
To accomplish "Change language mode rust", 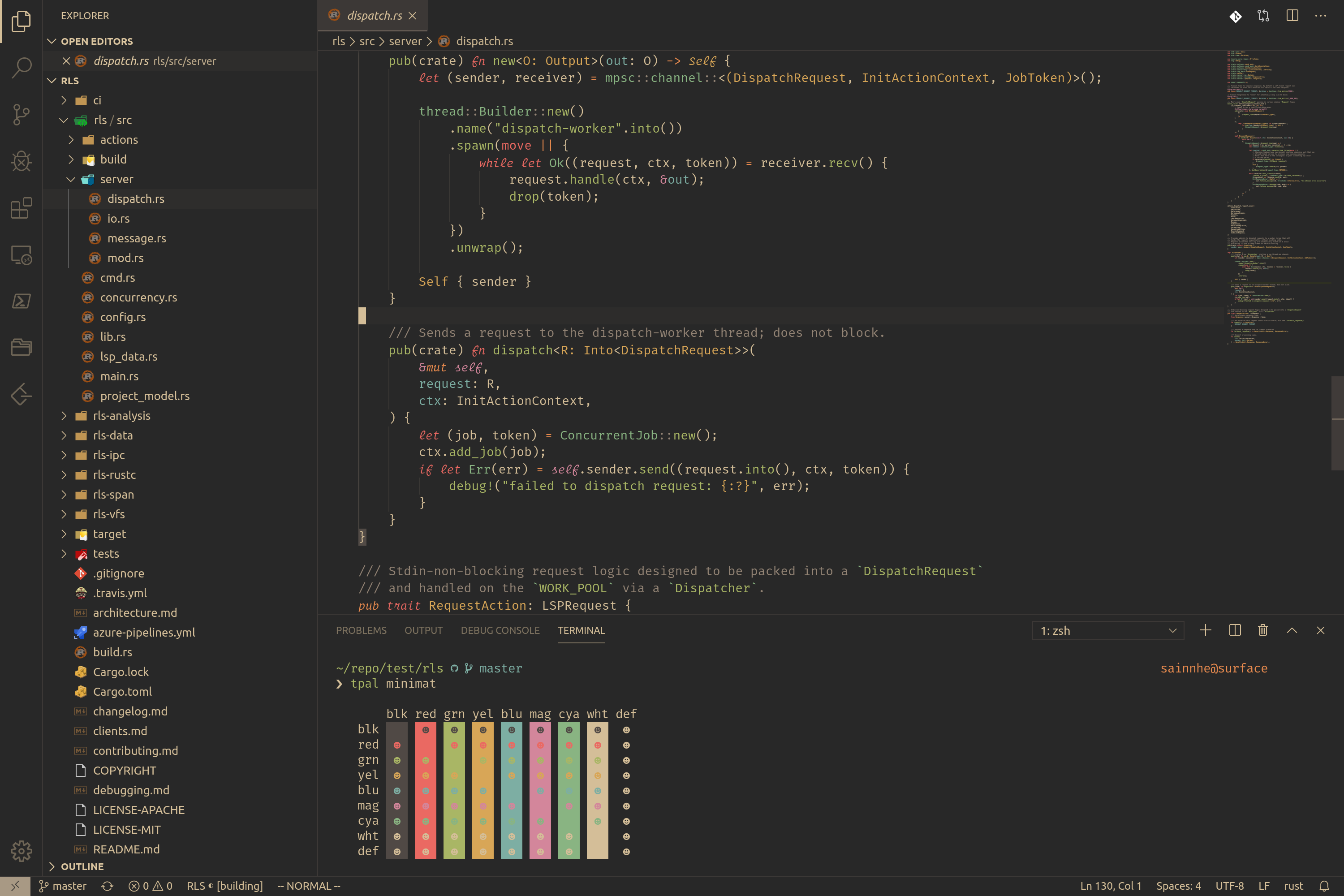I will [x=1294, y=886].
